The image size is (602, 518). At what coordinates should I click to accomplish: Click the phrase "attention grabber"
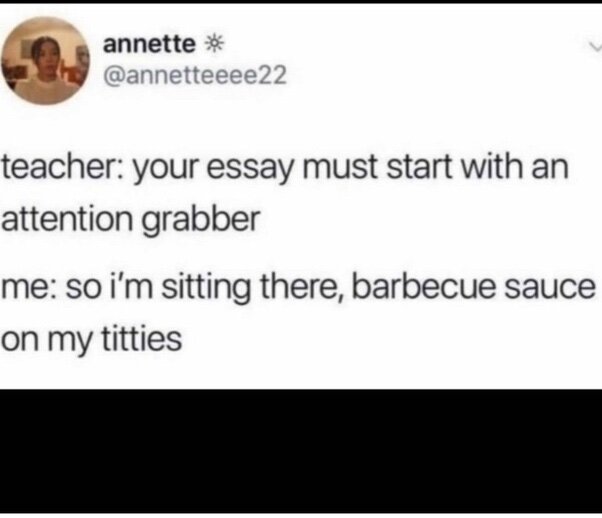131,221
